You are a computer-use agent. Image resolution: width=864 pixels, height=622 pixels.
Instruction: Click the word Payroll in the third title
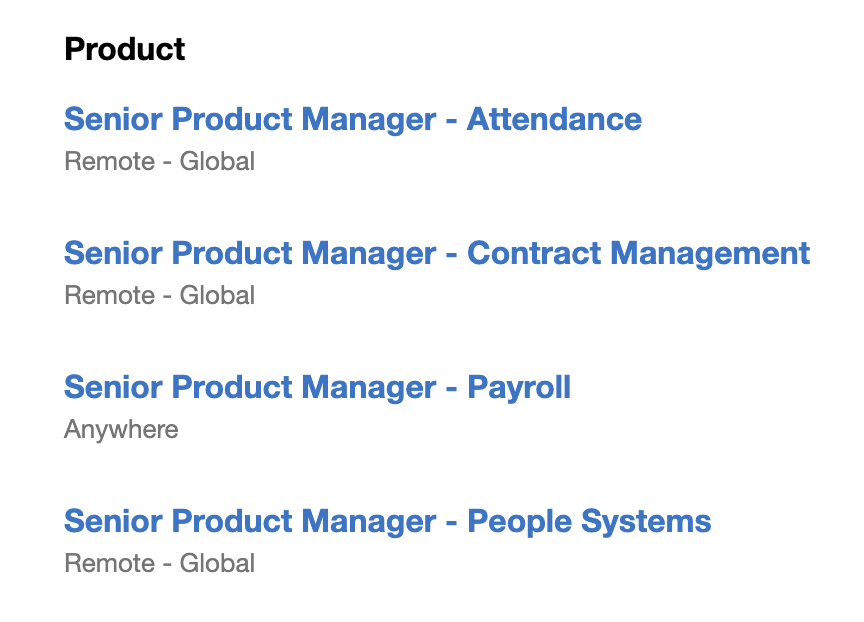[519, 387]
